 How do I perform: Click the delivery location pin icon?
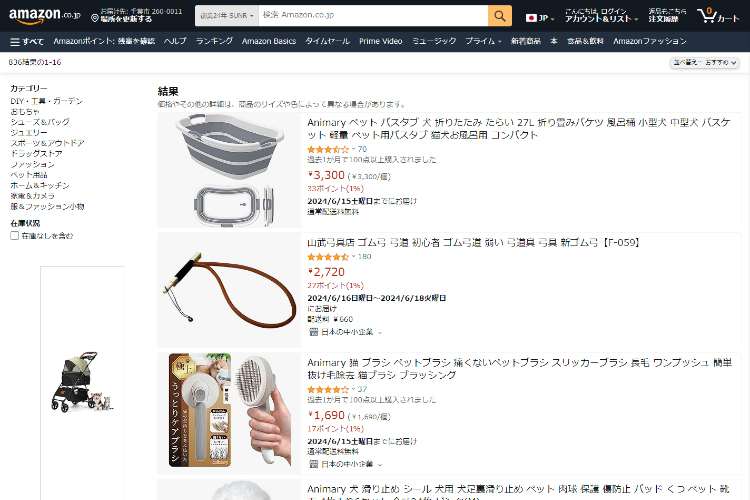click(x=95, y=18)
